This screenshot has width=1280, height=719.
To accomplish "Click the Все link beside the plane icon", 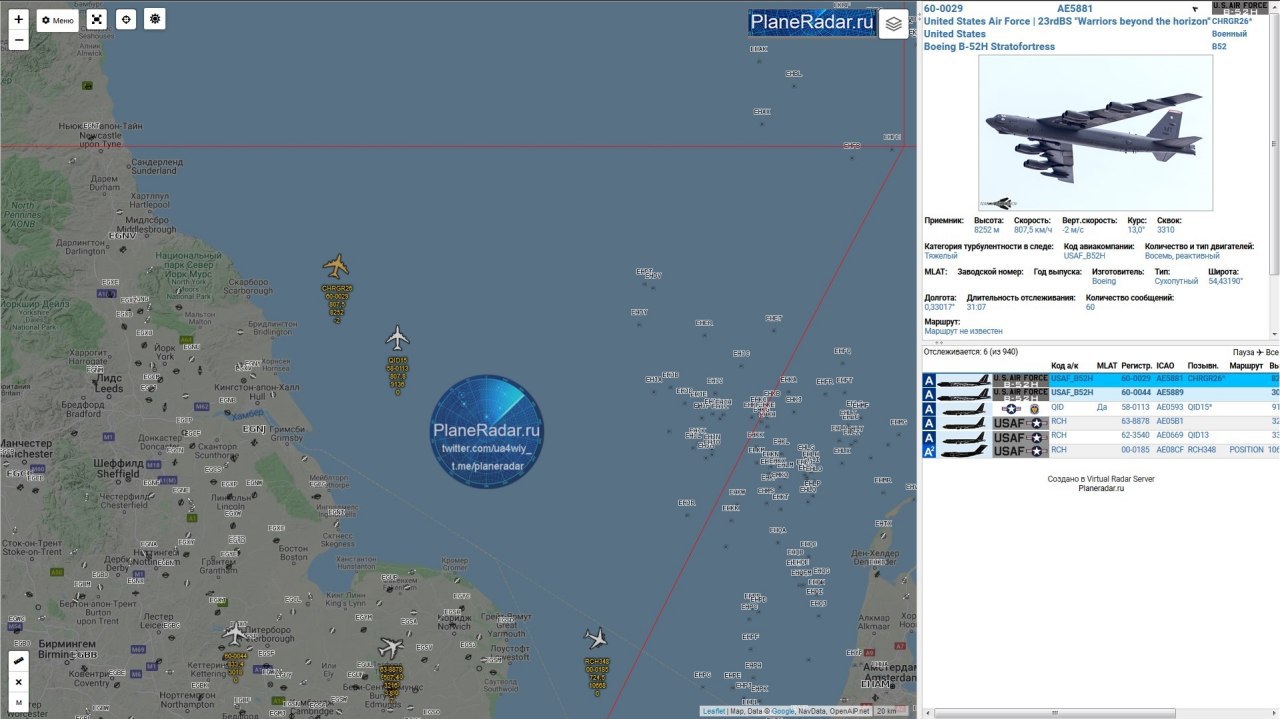I will point(1272,353).
